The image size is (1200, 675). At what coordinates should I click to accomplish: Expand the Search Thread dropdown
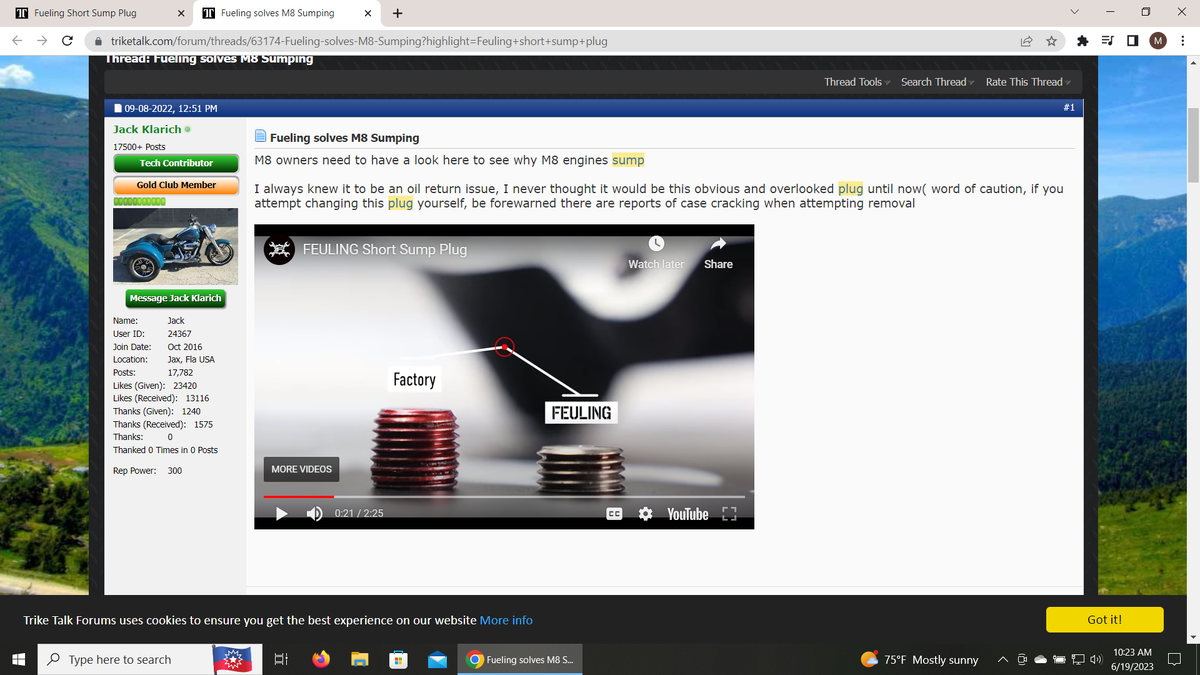coord(937,82)
